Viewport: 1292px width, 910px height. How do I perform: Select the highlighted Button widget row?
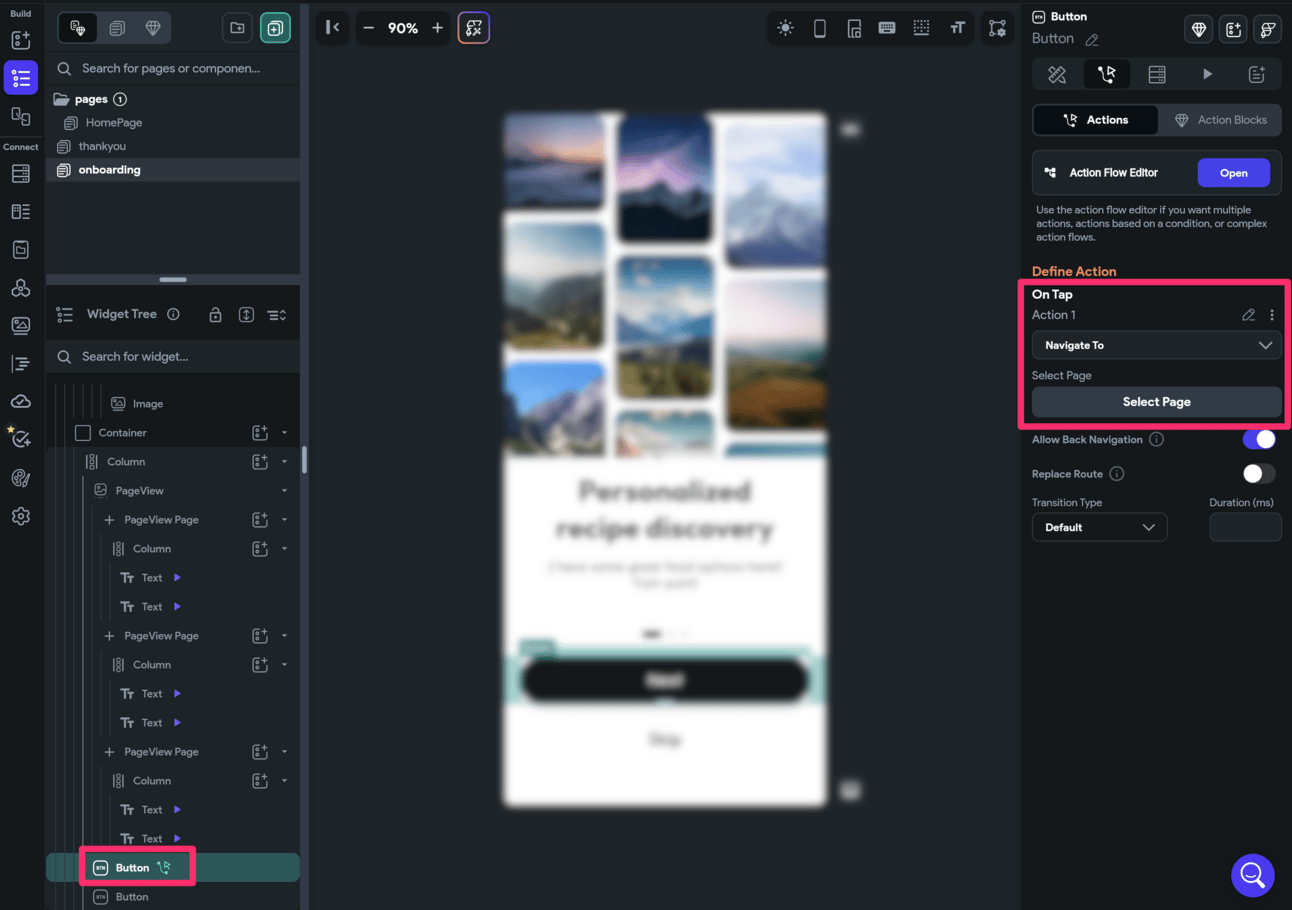(x=173, y=868)
